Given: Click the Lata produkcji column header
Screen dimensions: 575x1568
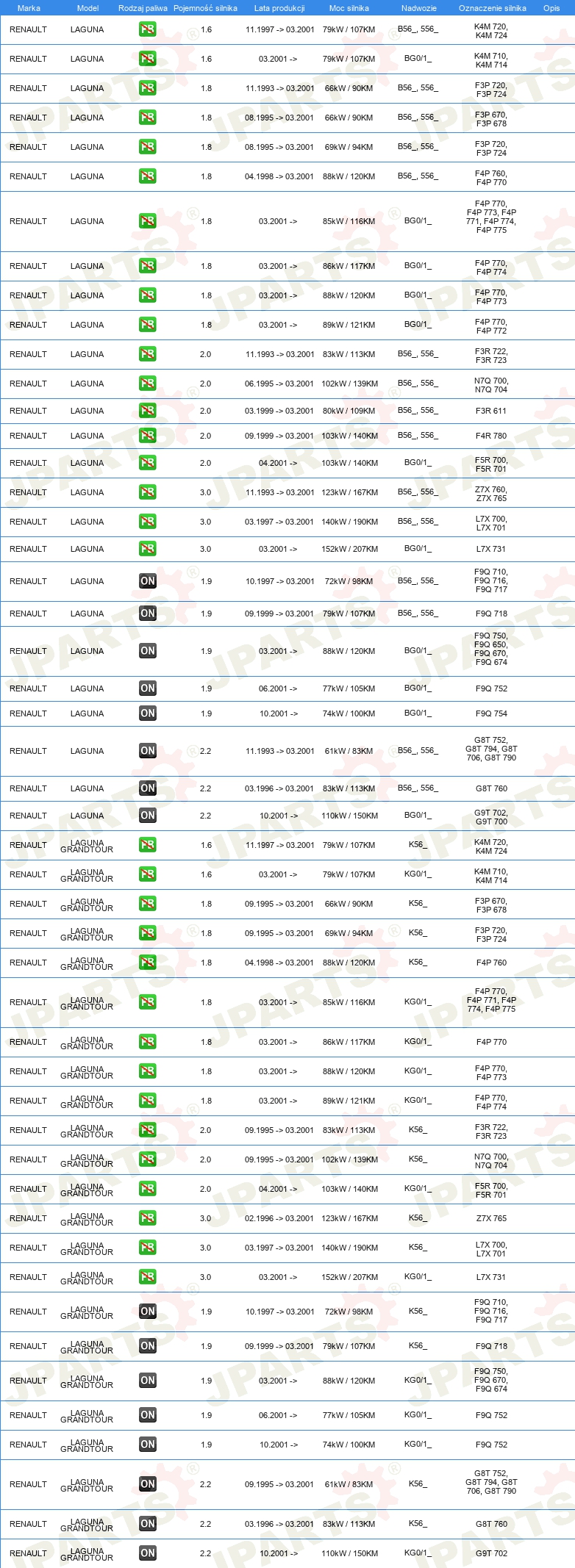Looking at the screenshot, I should tap(279, 8).
